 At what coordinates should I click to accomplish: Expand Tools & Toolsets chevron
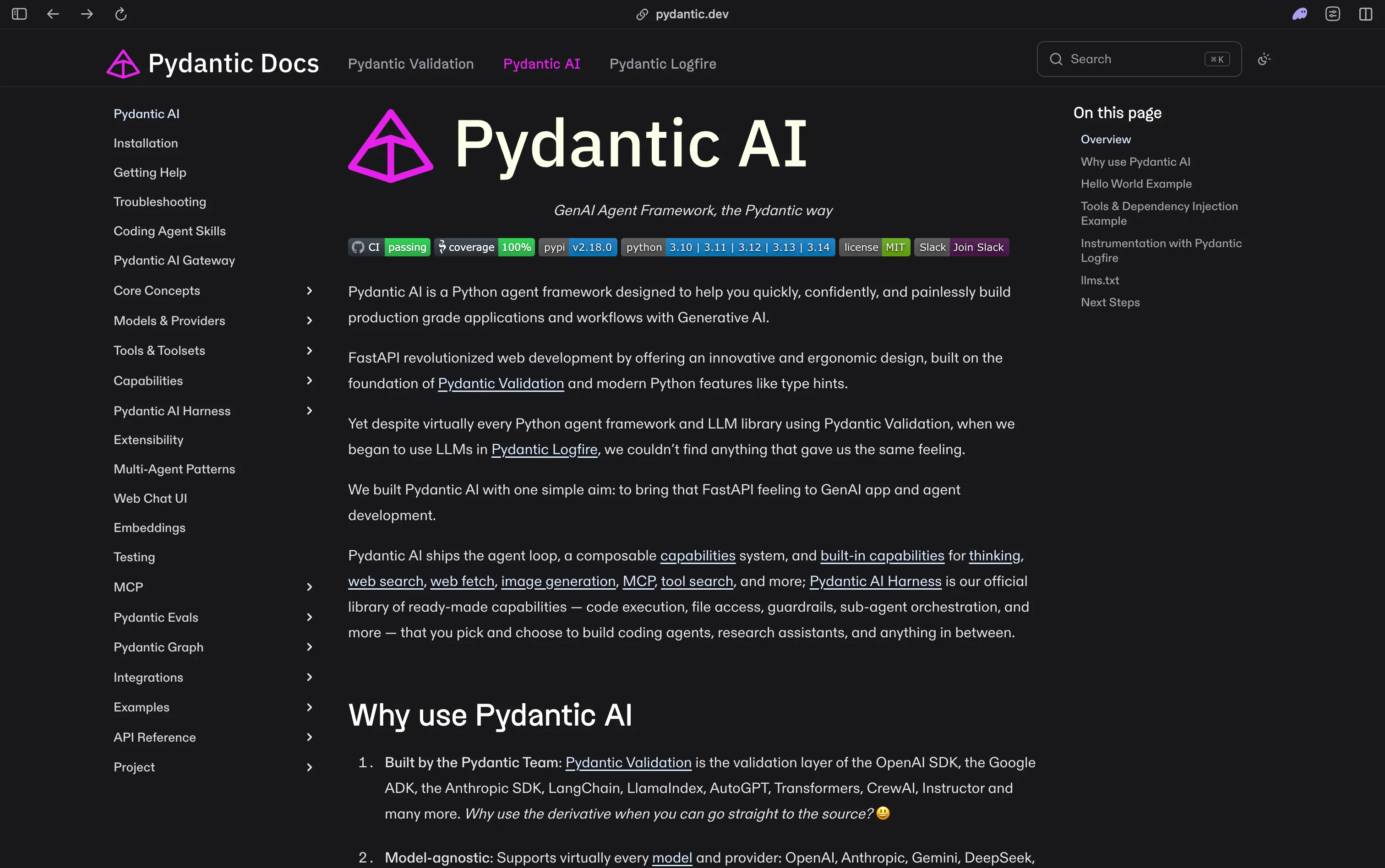pos(310,350)
